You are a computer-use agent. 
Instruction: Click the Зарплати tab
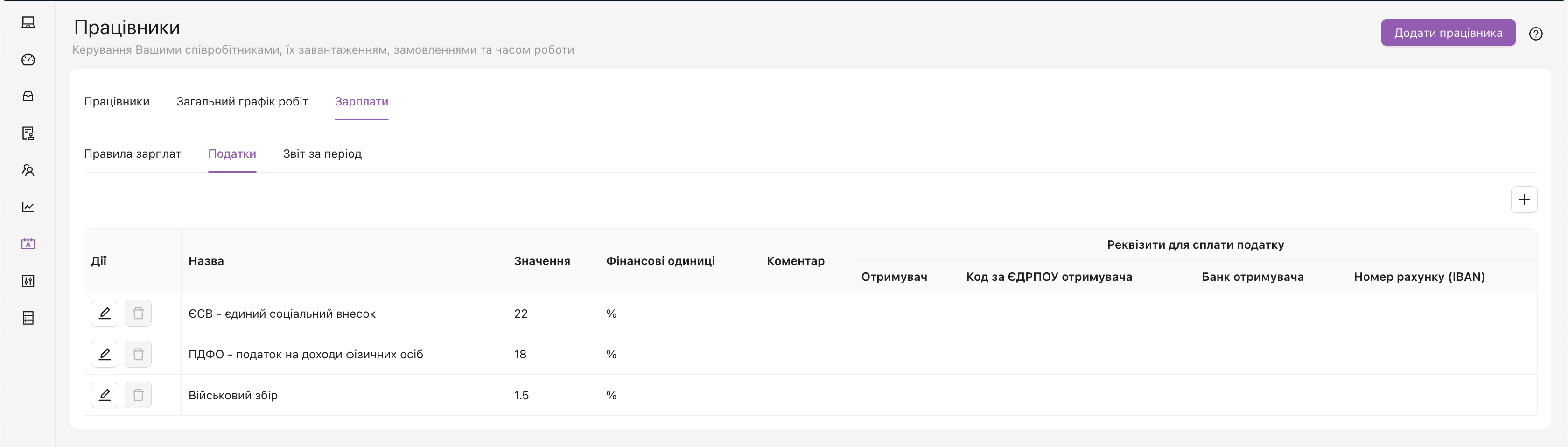(362, 102)
